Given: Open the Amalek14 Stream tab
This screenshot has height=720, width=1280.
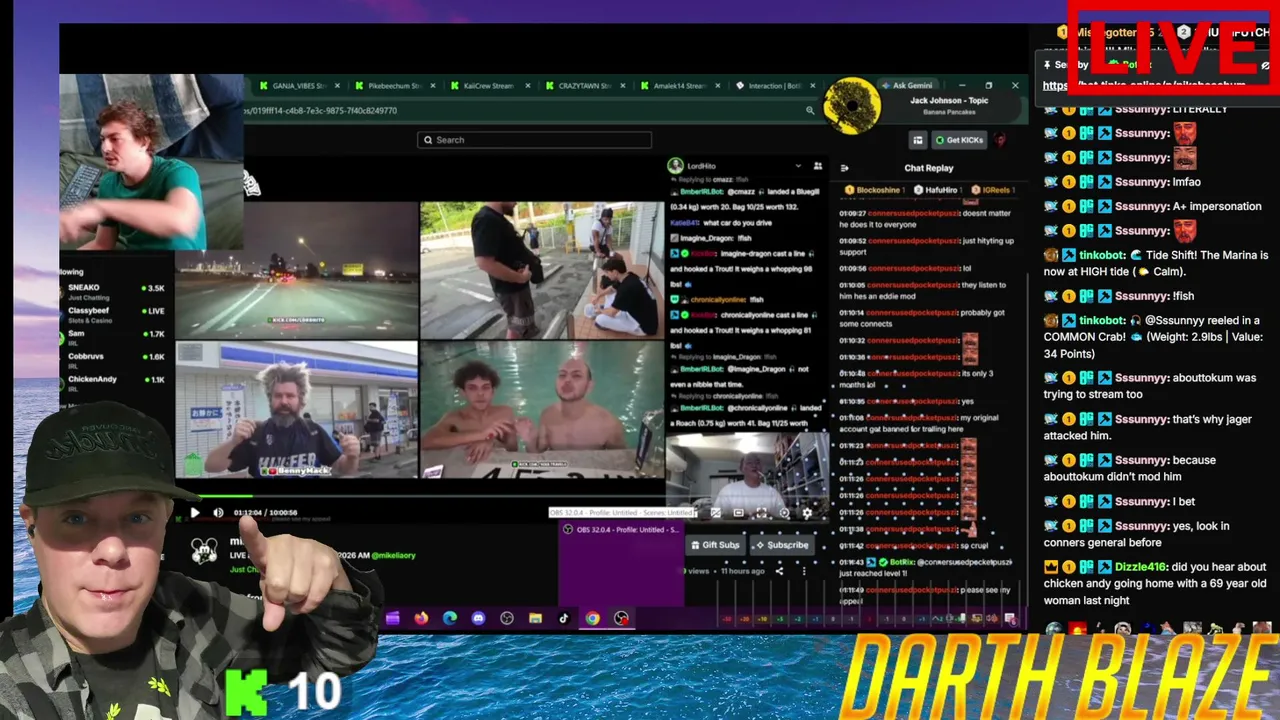Looking at the screenshot, I should 680,86.
